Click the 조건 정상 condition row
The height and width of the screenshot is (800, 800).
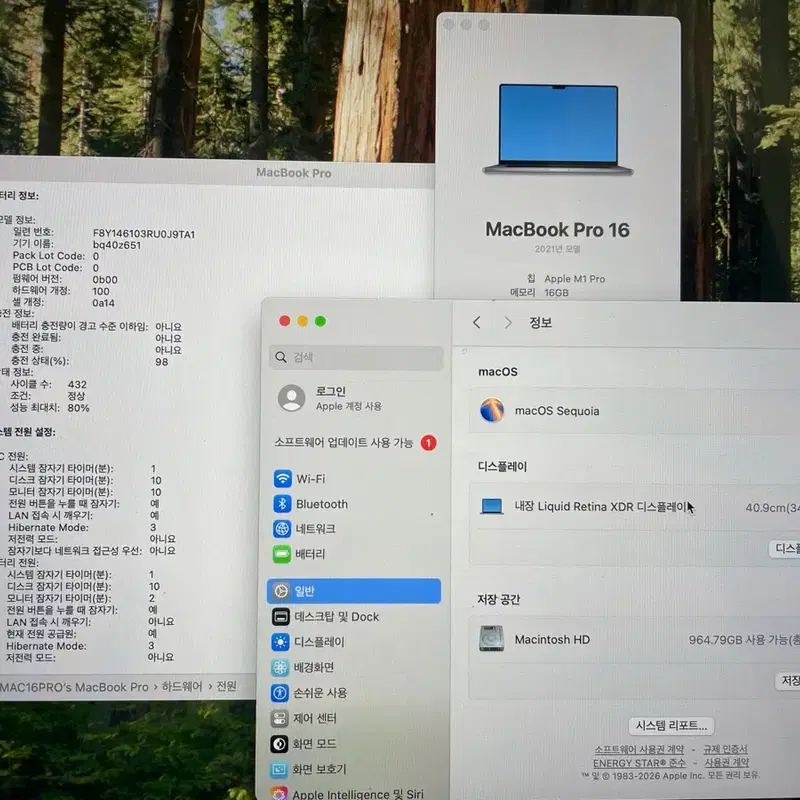[48, 396]
